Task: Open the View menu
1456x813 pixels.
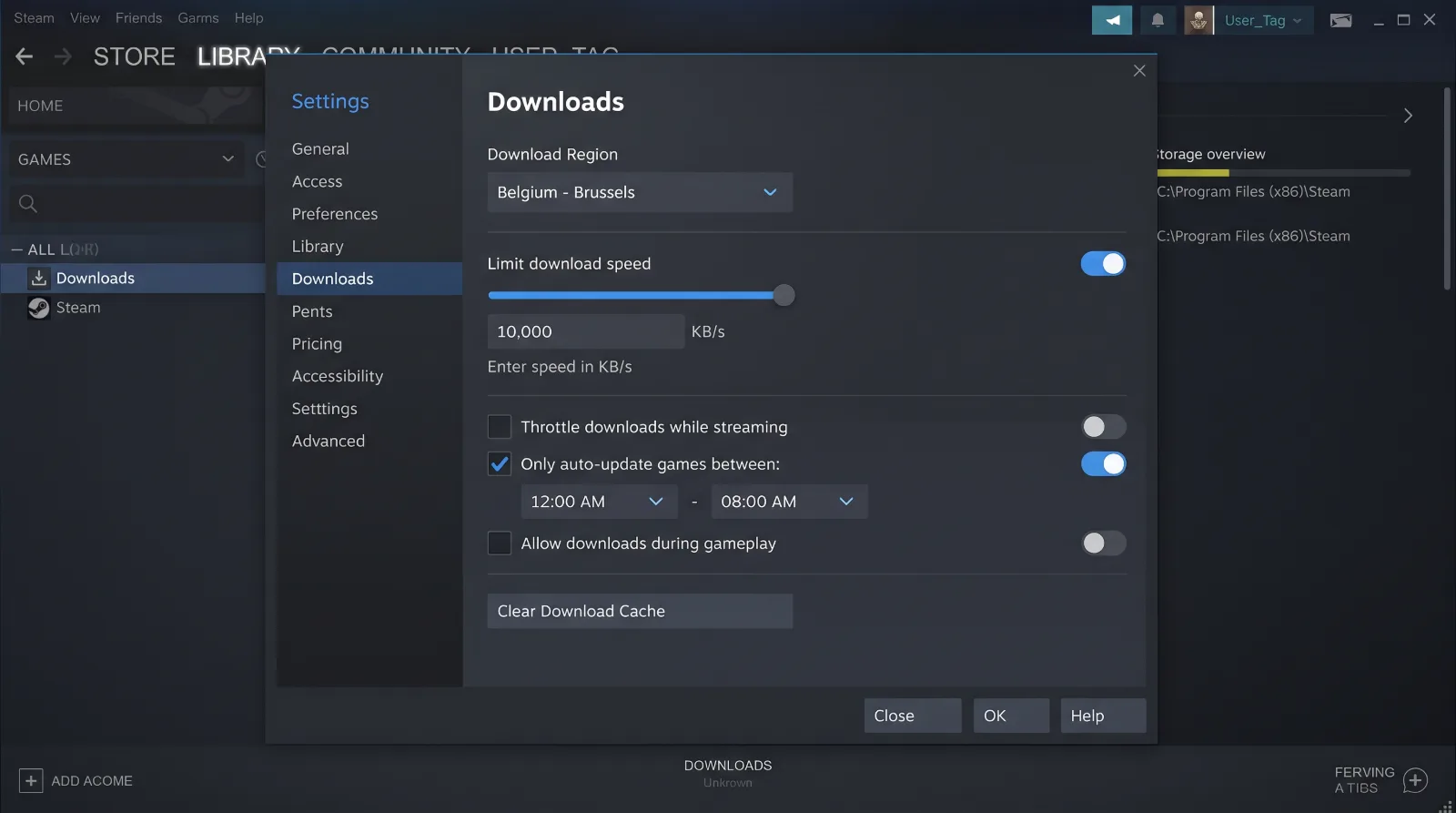Action: 85,18
